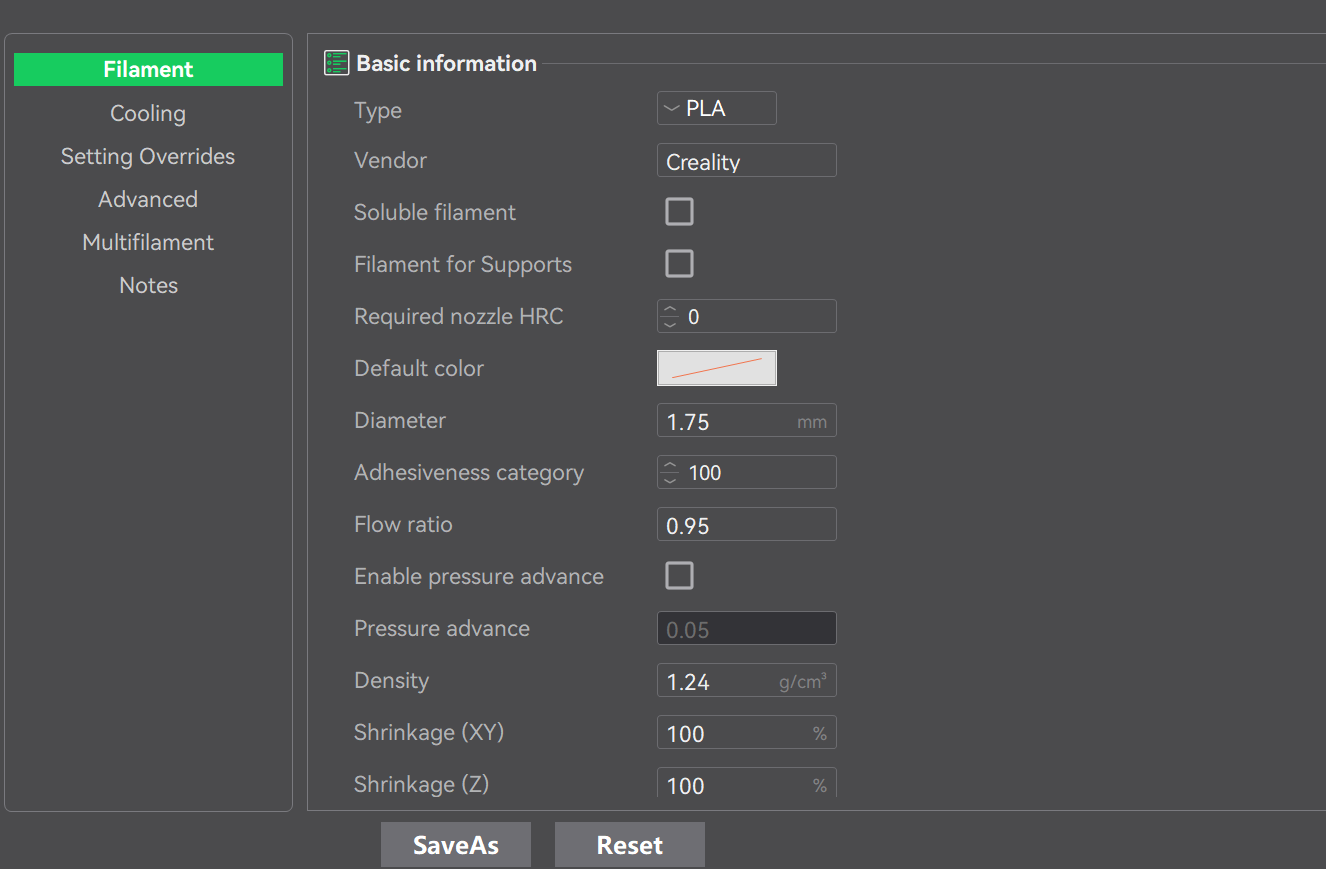Screen dimensions: 1326x869
Task: Open the Setting Overrides tab
Action: (148, 157)
